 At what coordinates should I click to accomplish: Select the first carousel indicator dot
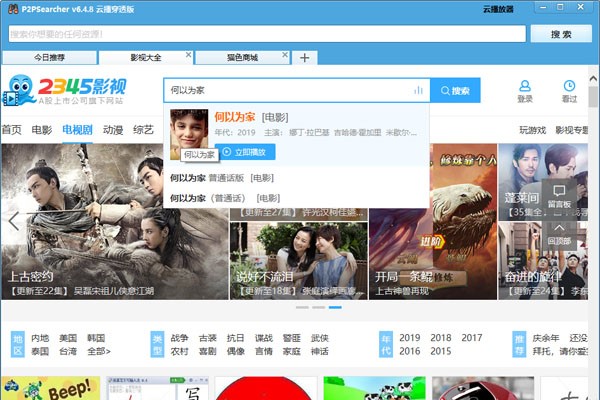(302, 307)
